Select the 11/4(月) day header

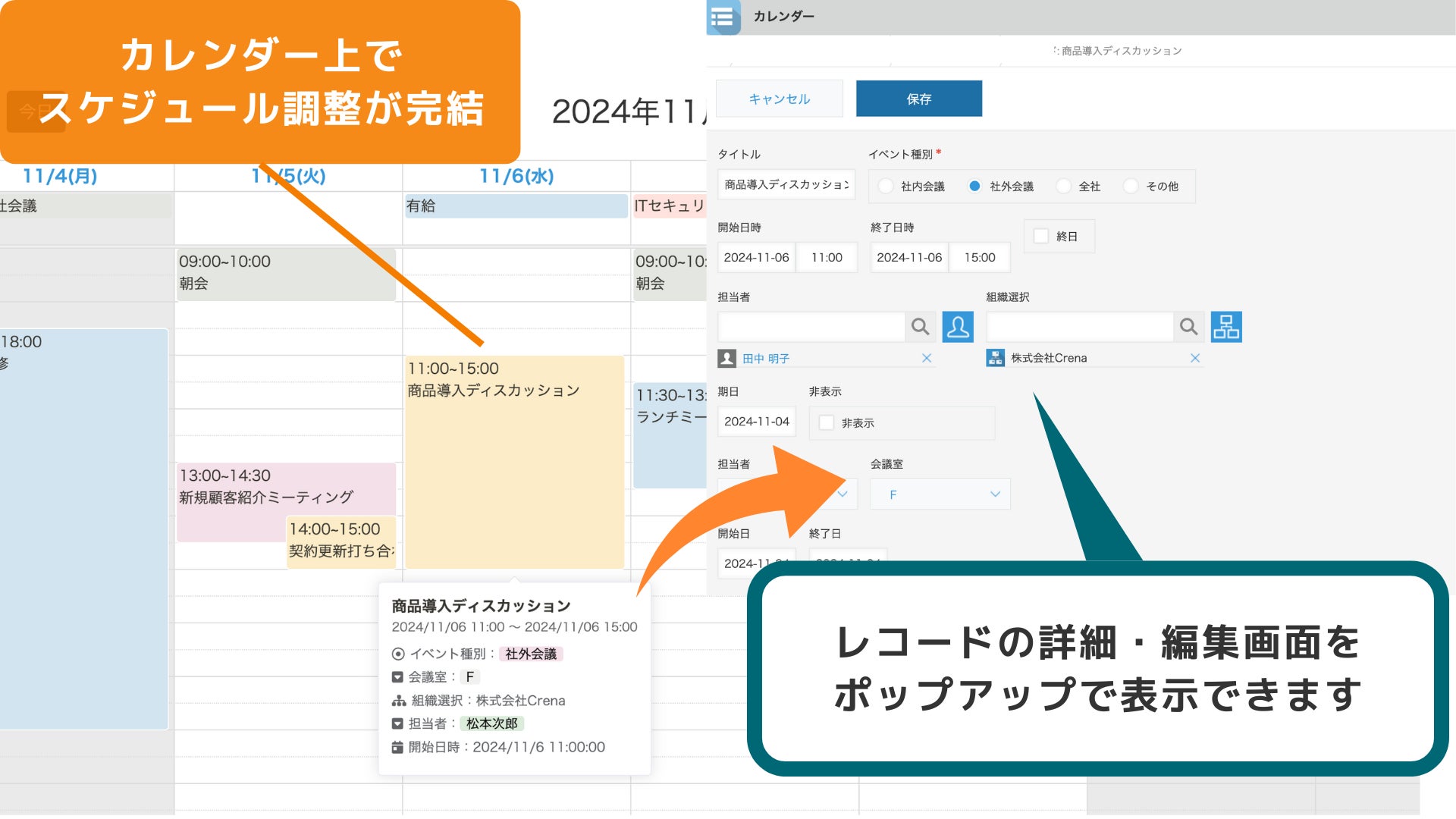60,176
